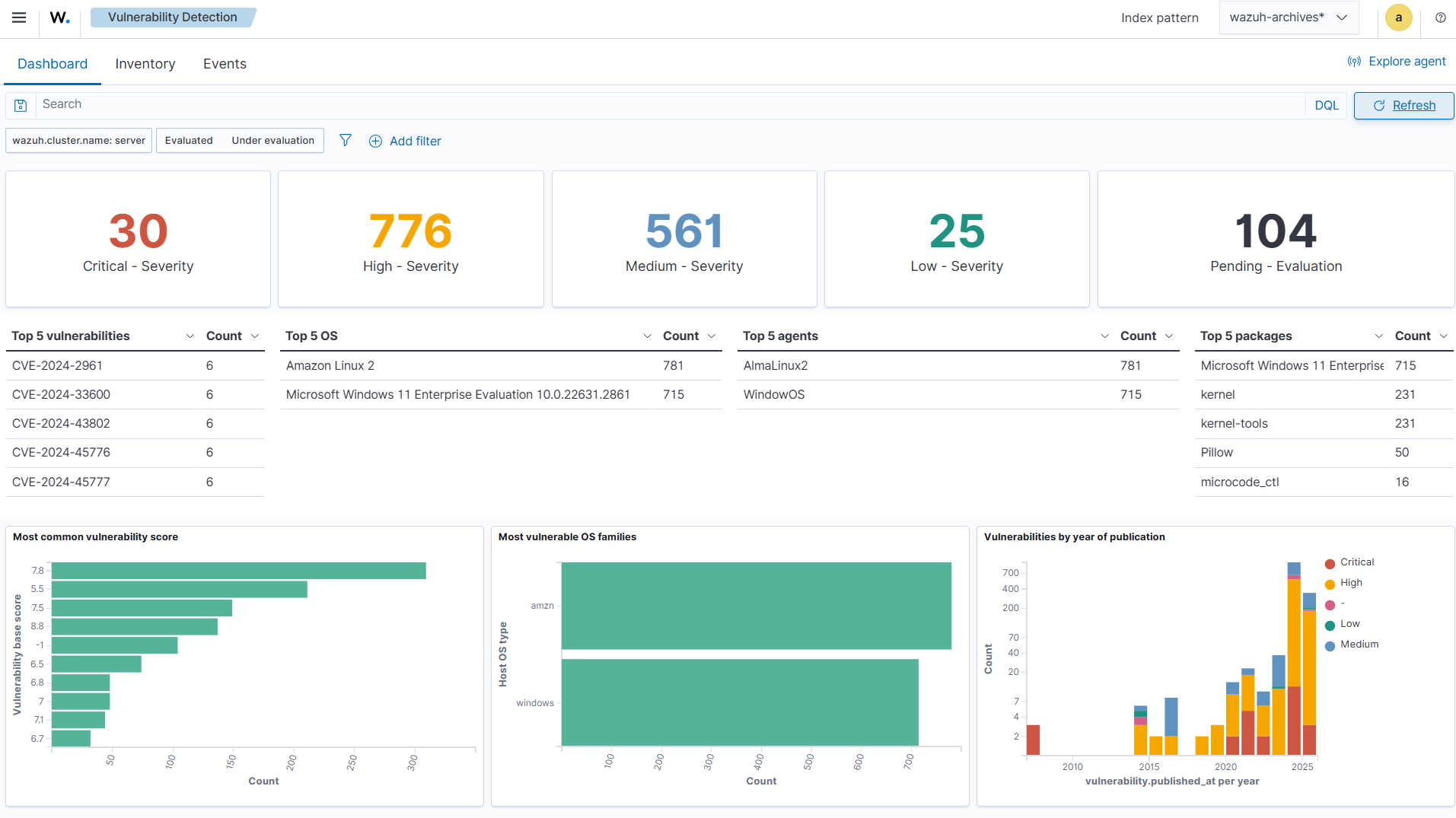This screenshot has width=1456, height=818.
Task: Toggle the Under evaluation filter option
Action: pyautogui.click(x=272, y=140)
